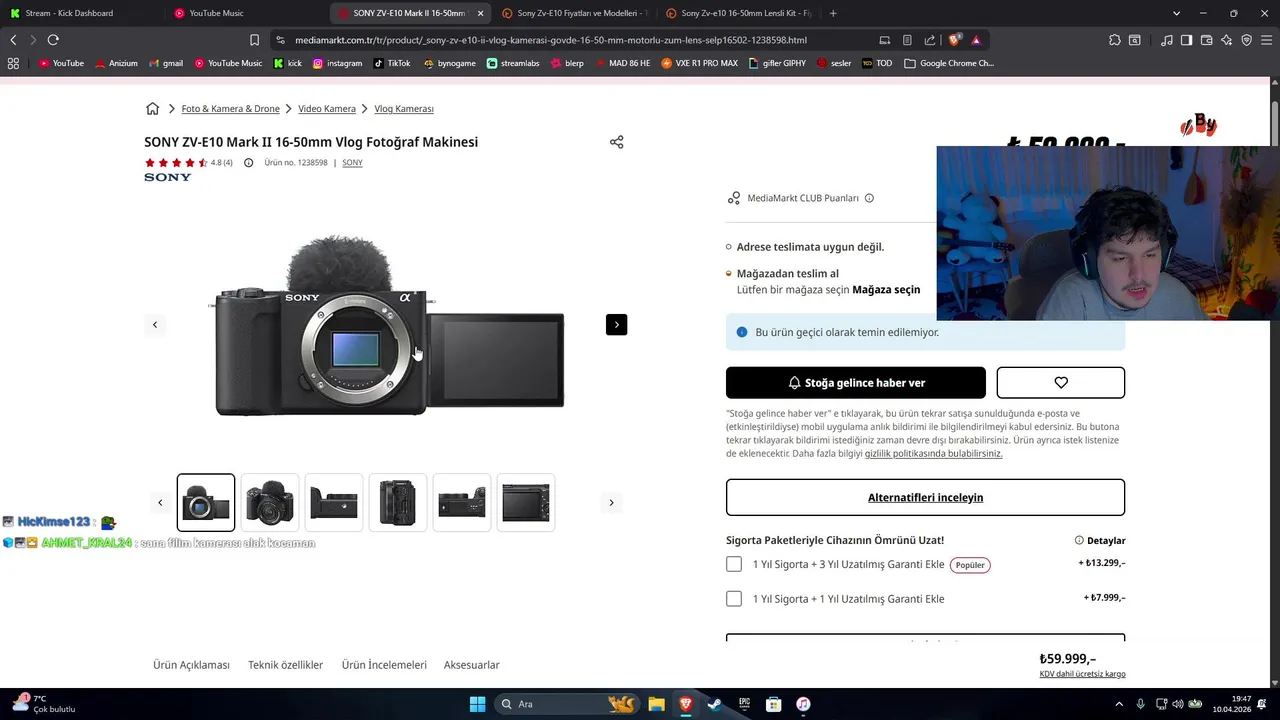Select last thumbnail showing rear screen
The height and width of the screenshot is (720, 1280).
(526, 502)
